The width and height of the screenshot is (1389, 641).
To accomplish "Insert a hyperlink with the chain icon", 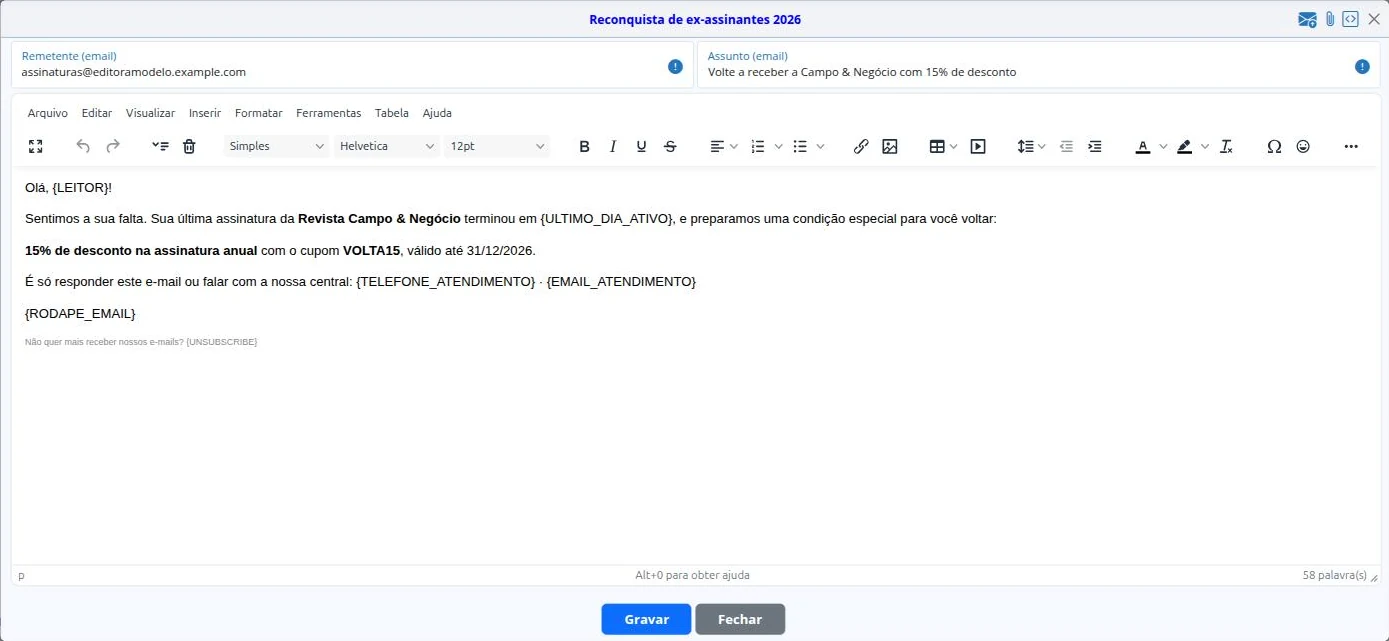I will pyautogui.click(x=861, y=146).
